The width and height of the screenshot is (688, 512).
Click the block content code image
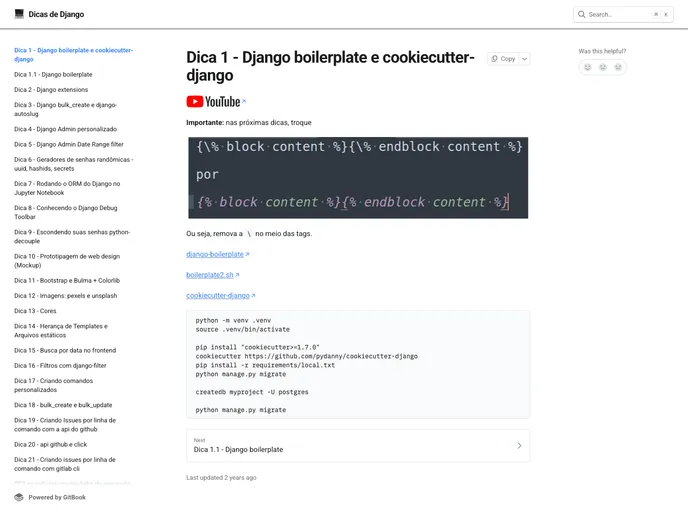click(x=358, y=178)
